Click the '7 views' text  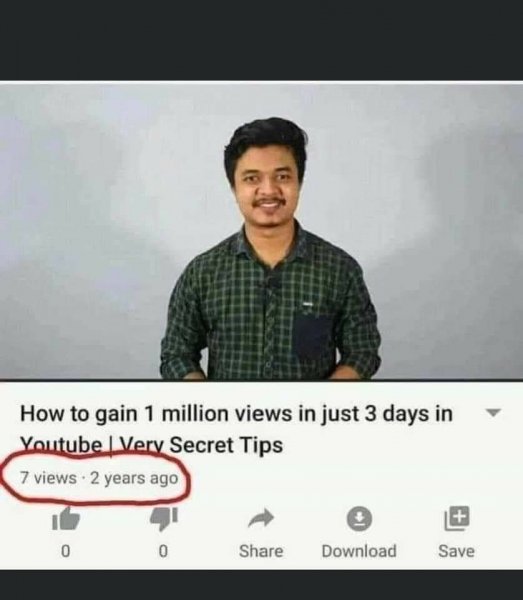[x=48, y=478]
